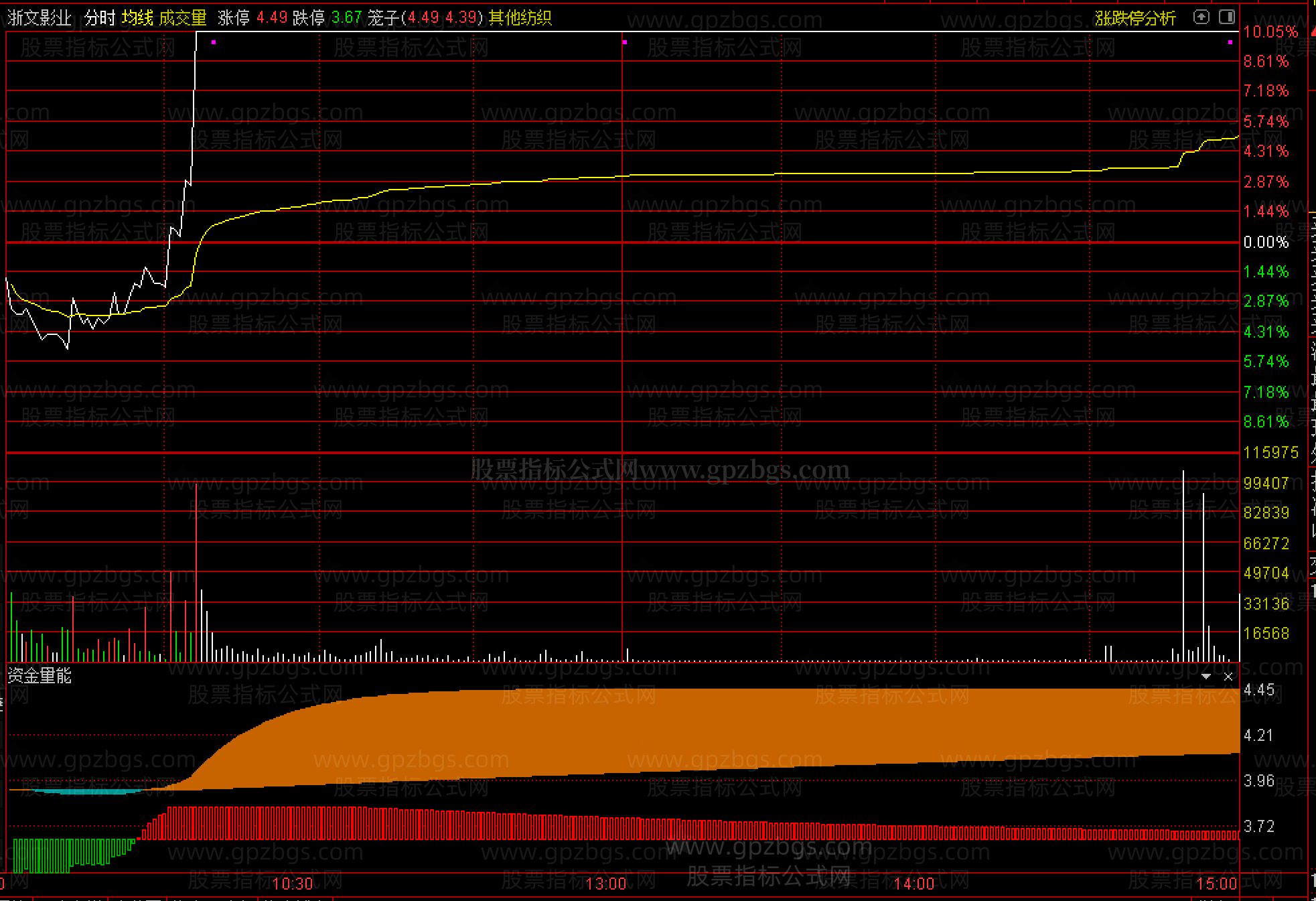Screen dimensions: 1316x901
Task: Click the 15:00 time axis label
Action: coord(1216,884)
